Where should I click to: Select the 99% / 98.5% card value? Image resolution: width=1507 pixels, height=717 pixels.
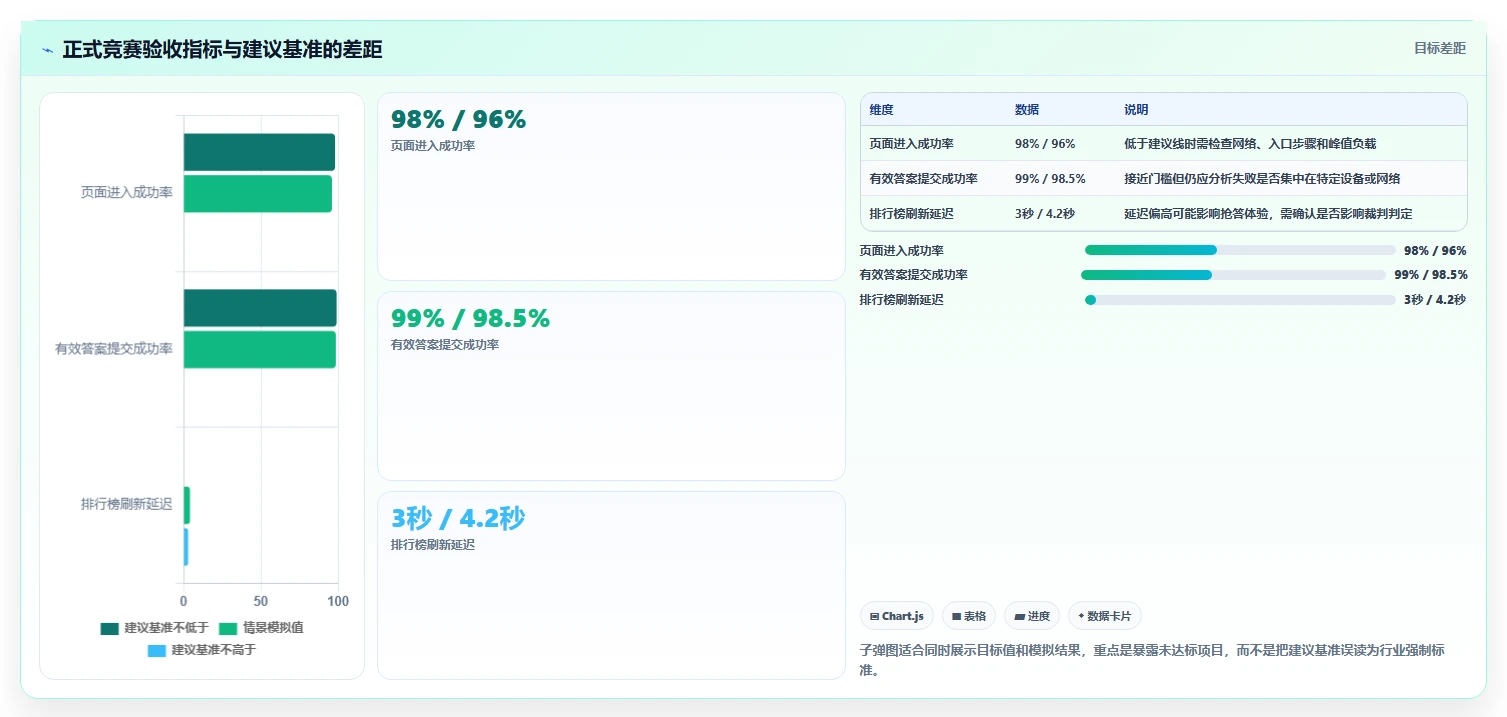pos(470,318)
